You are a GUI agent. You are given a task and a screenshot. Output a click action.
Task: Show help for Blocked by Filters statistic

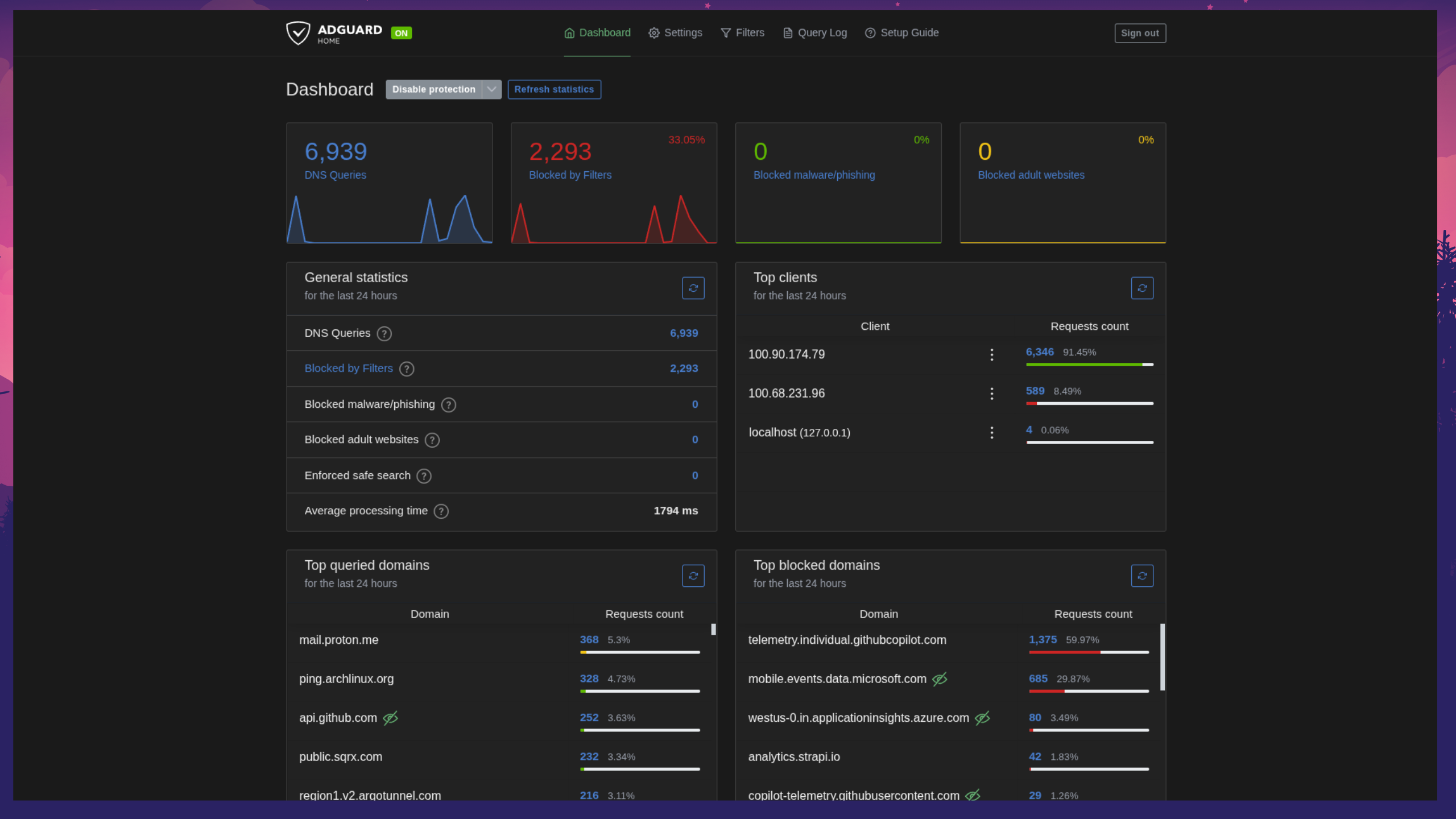pos(407,369)
